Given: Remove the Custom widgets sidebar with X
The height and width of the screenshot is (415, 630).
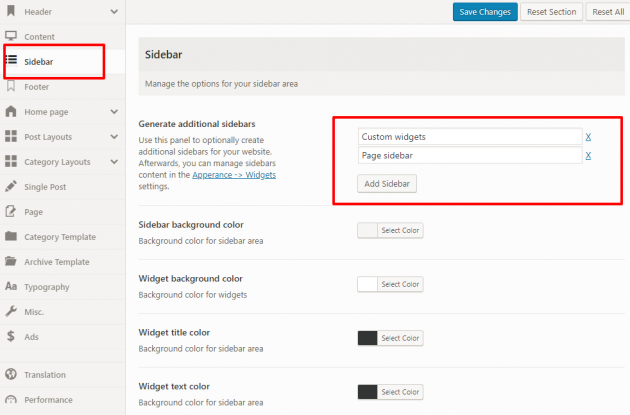Looking at the screenshot, I should (588, 137).
